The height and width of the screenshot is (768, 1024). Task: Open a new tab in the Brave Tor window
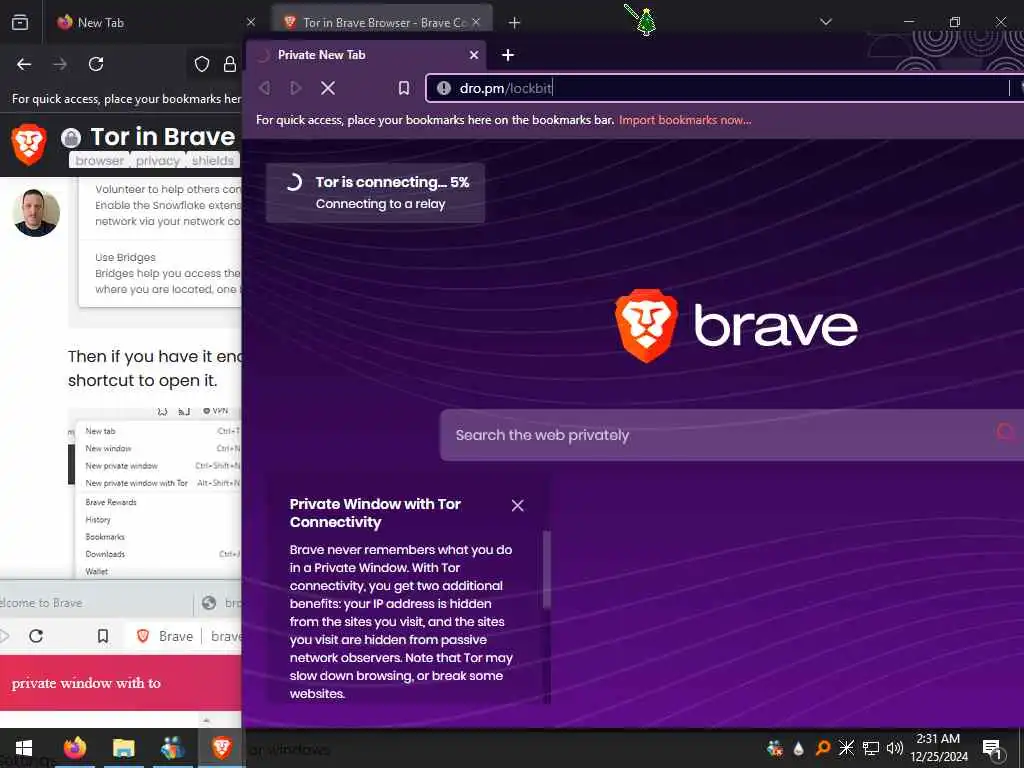pyautogui.click(x=507, y=55)
